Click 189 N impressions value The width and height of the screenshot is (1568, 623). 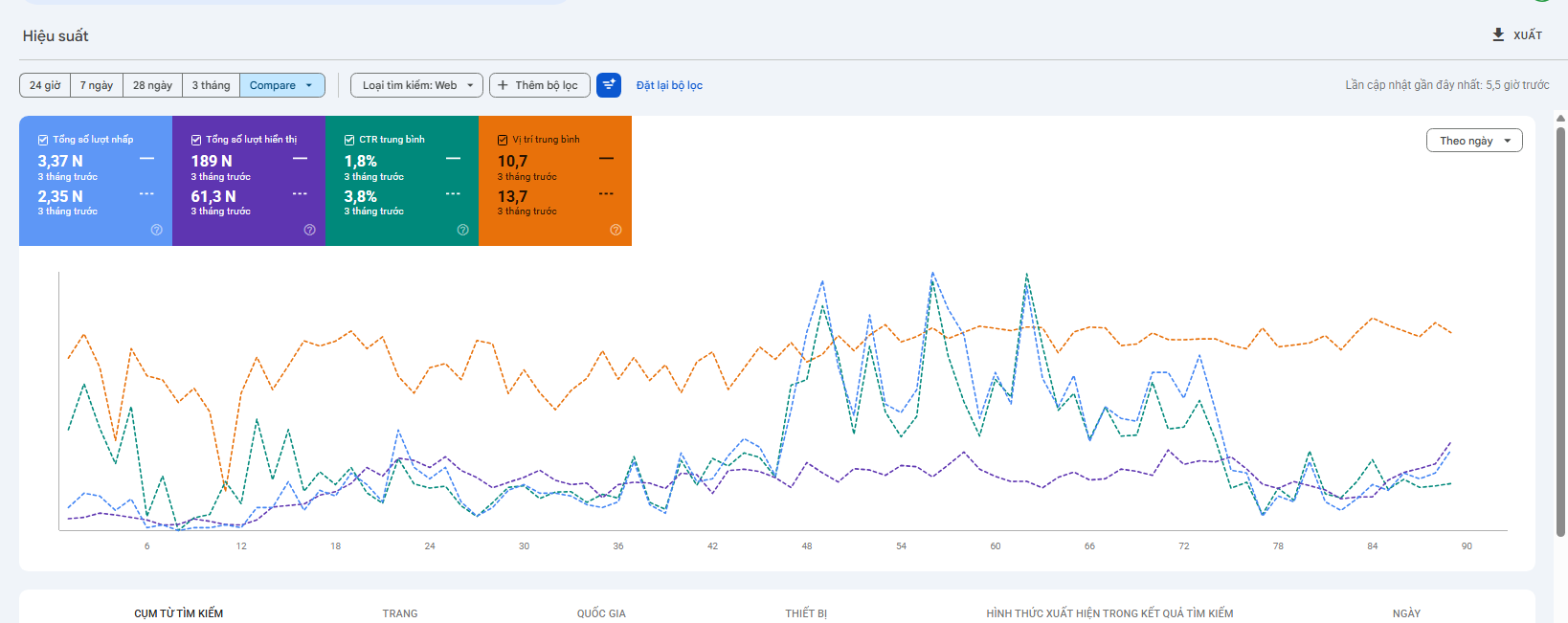coord(212,161)
